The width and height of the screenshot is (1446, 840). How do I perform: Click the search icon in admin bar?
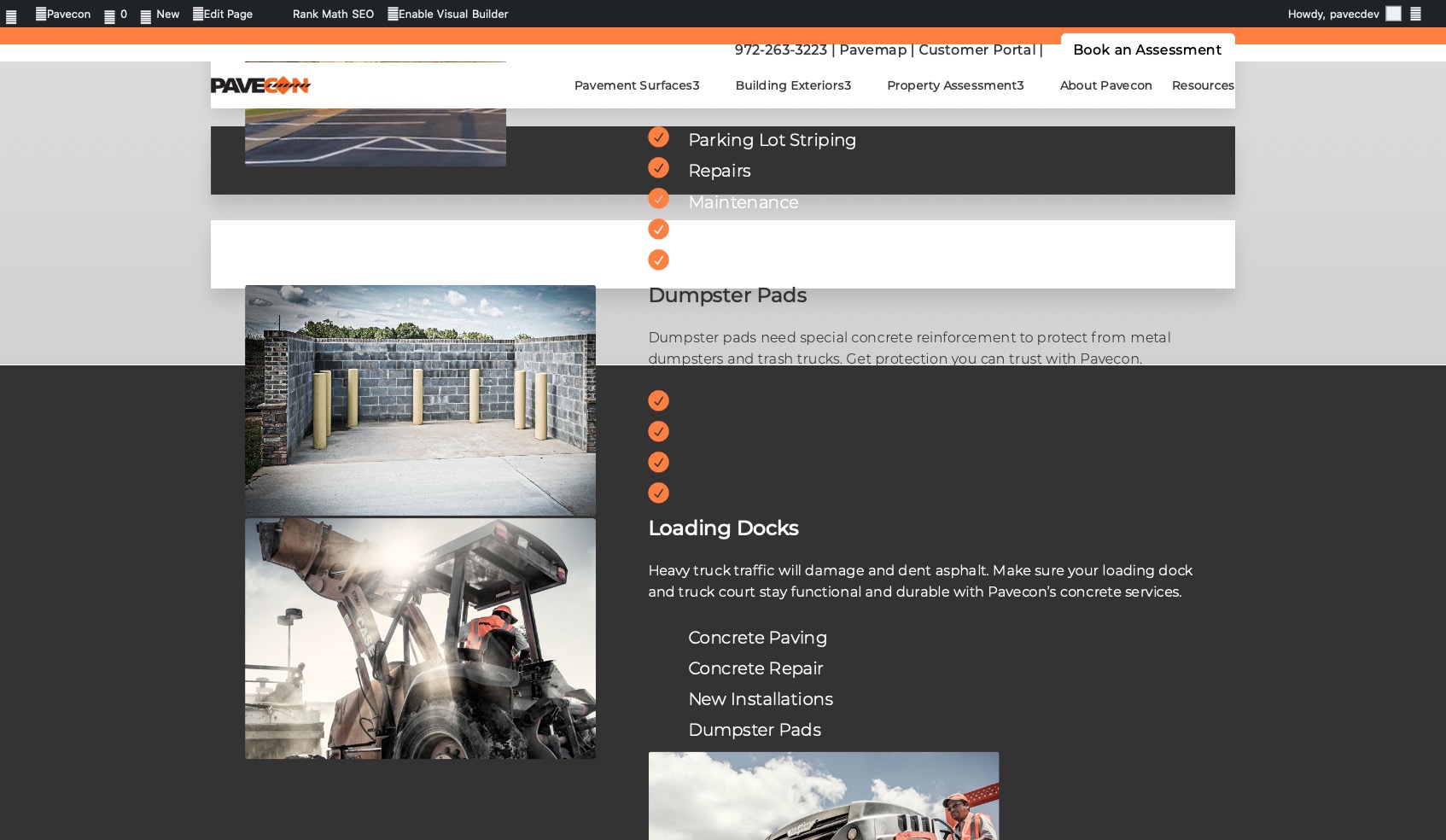[1415, 15]
